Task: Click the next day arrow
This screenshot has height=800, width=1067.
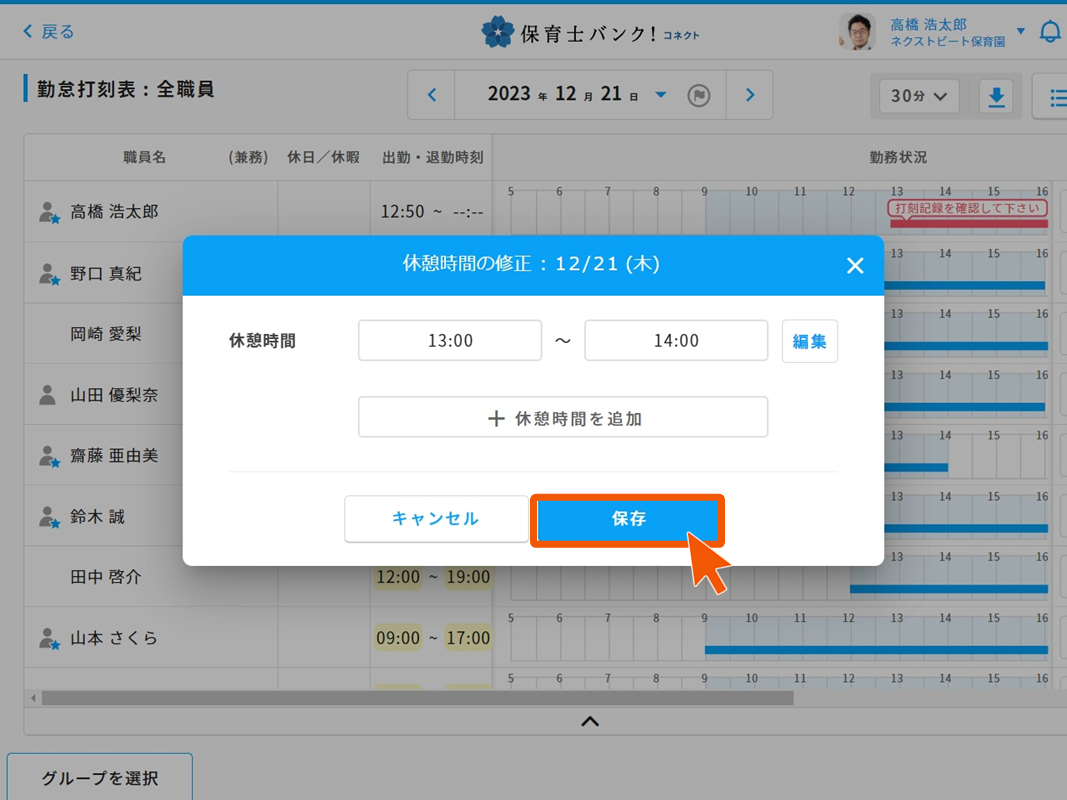Action: [x=748, y=94]
